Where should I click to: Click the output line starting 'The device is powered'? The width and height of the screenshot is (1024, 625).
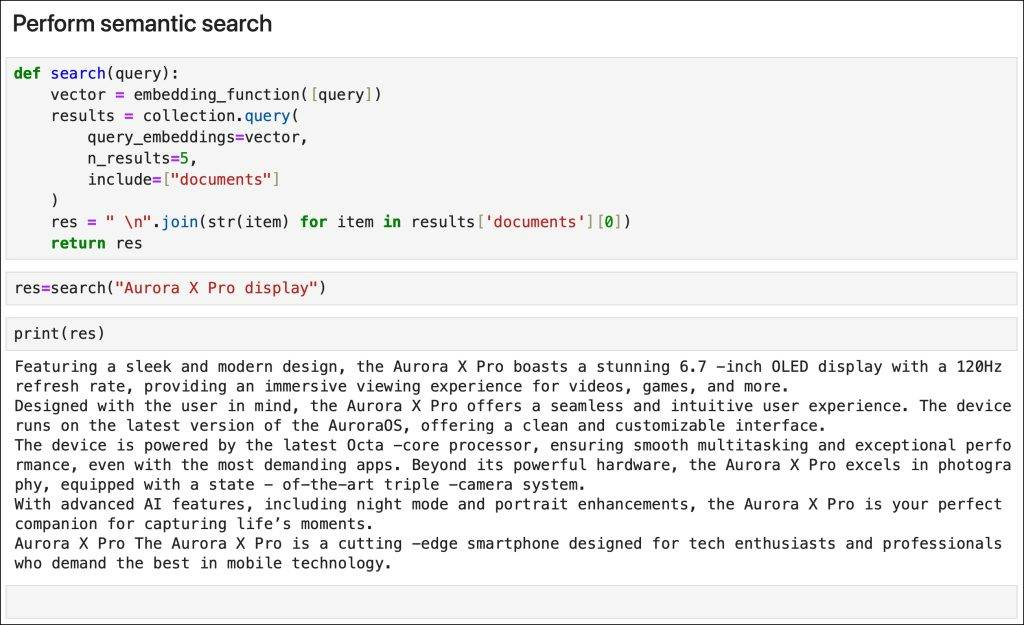coord(513,445)
